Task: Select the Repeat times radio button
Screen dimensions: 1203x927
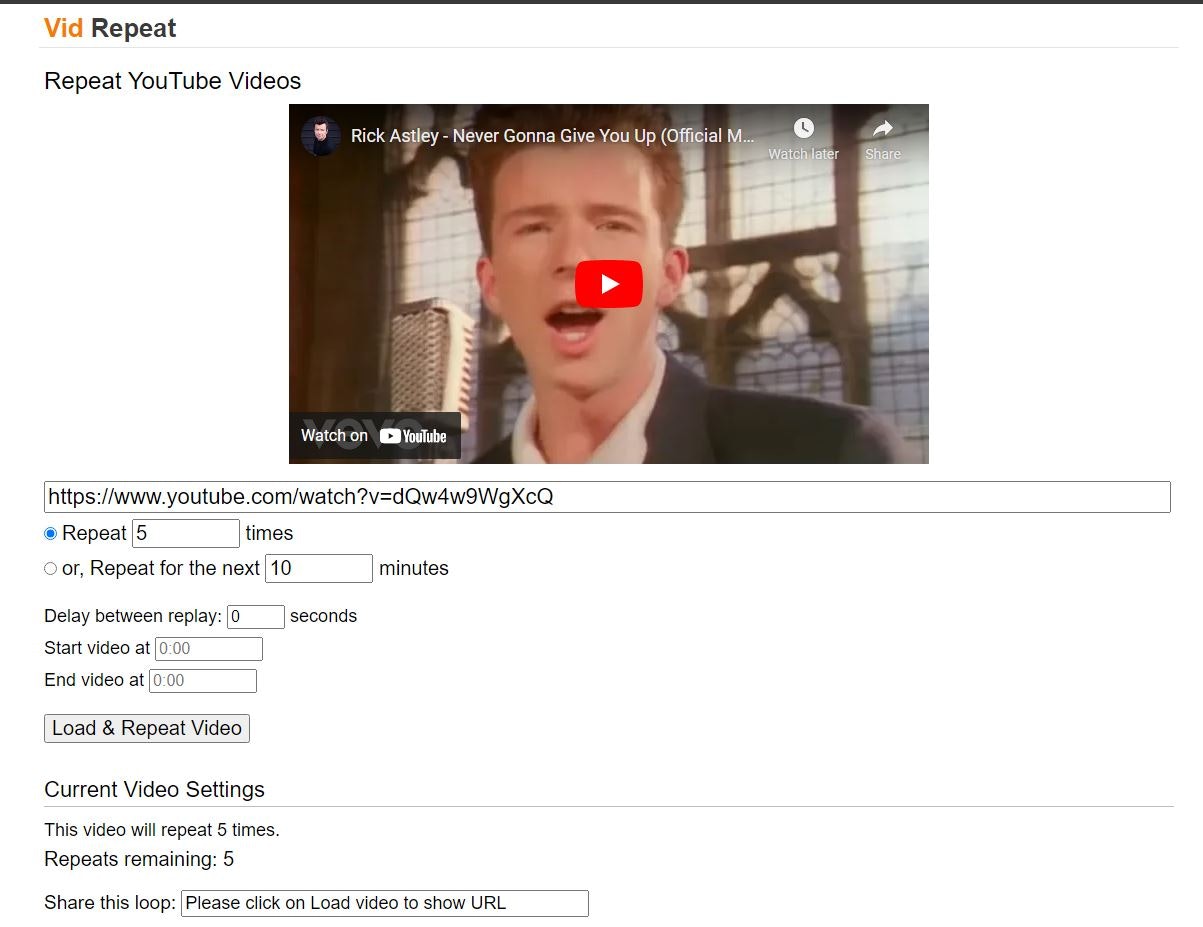Action: [x=51, y=533]
